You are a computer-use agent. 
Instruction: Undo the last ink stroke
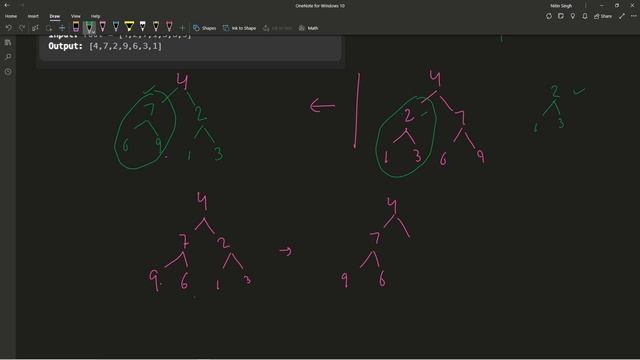tap(9, 28)
